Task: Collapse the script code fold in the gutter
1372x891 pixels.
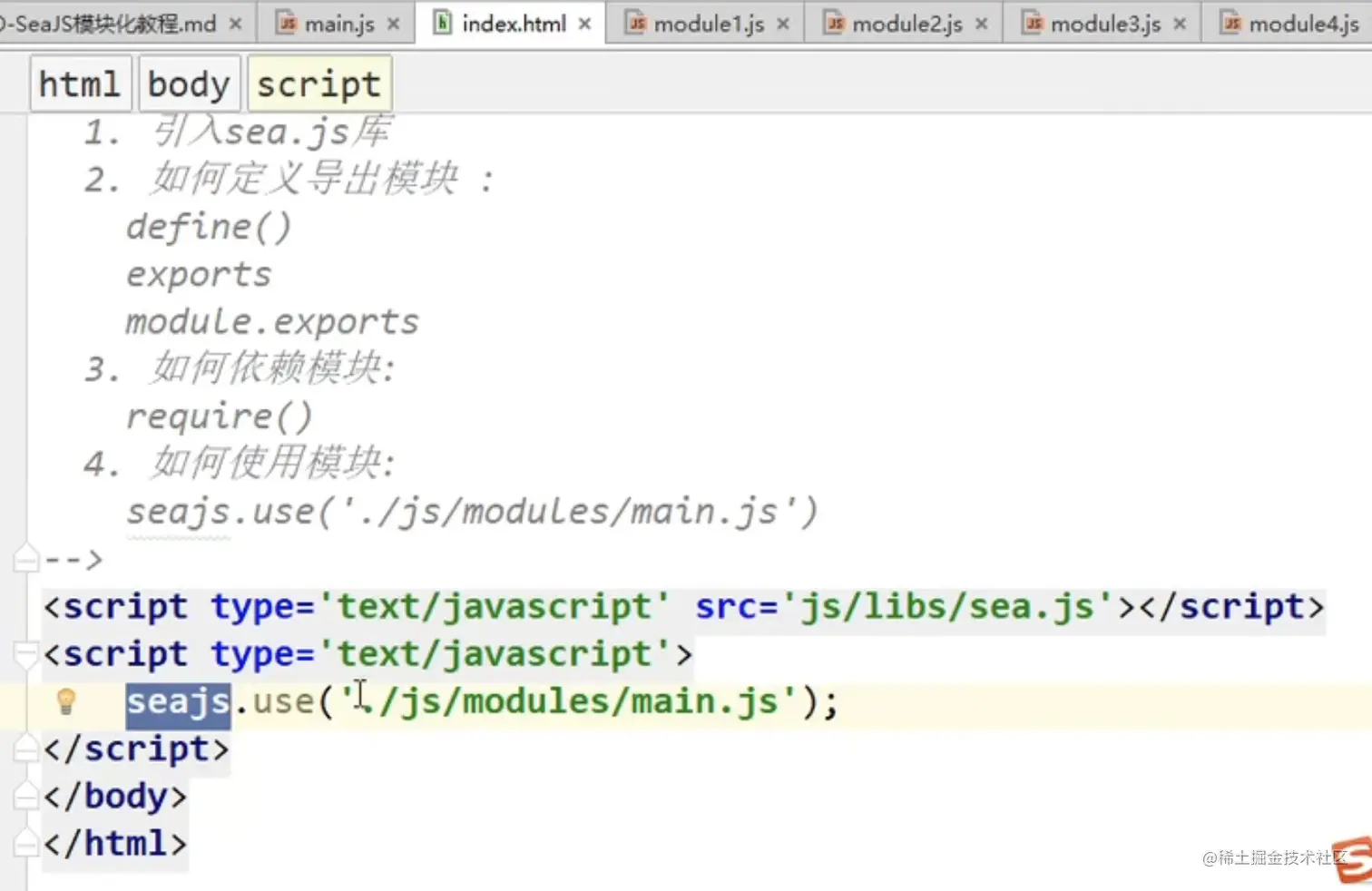Action: click(25, 651)
